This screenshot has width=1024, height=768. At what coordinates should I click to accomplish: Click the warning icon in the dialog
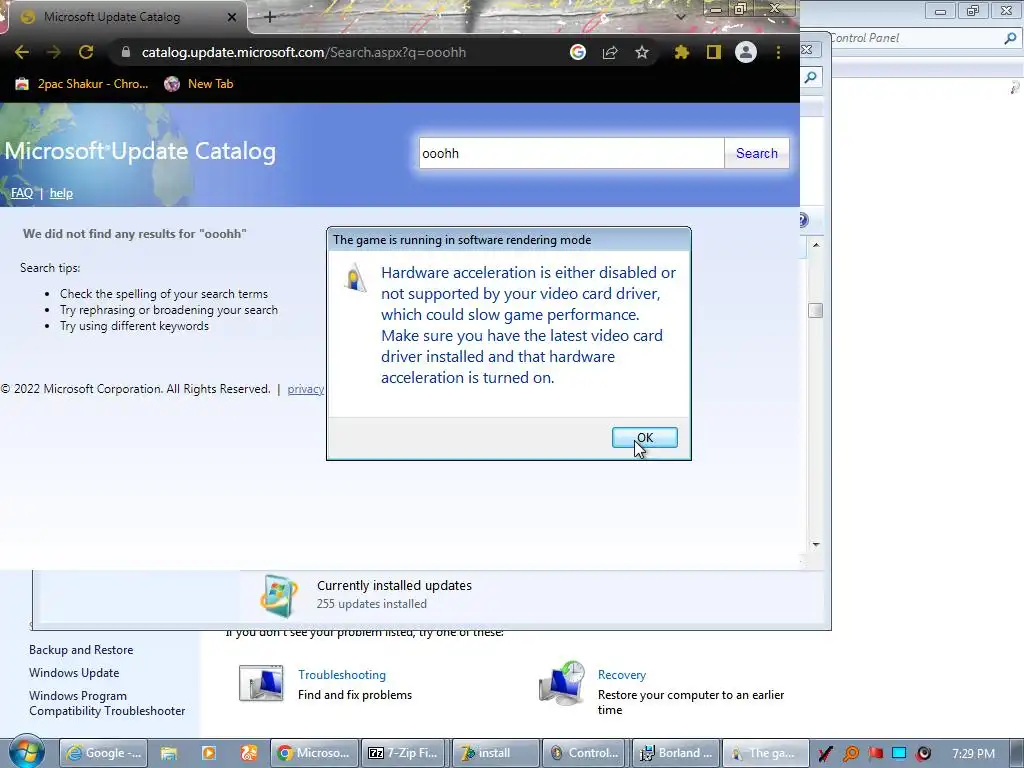tap(355, 277)
